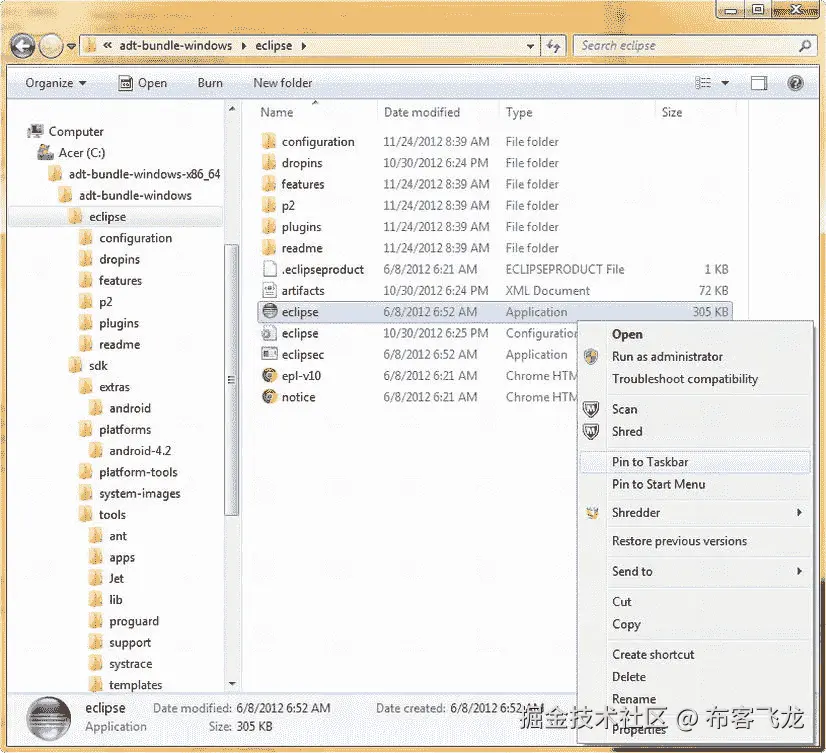Click the systrace folder icon in tree
Screen dimensions: 826x753
(x=96, y=663)
